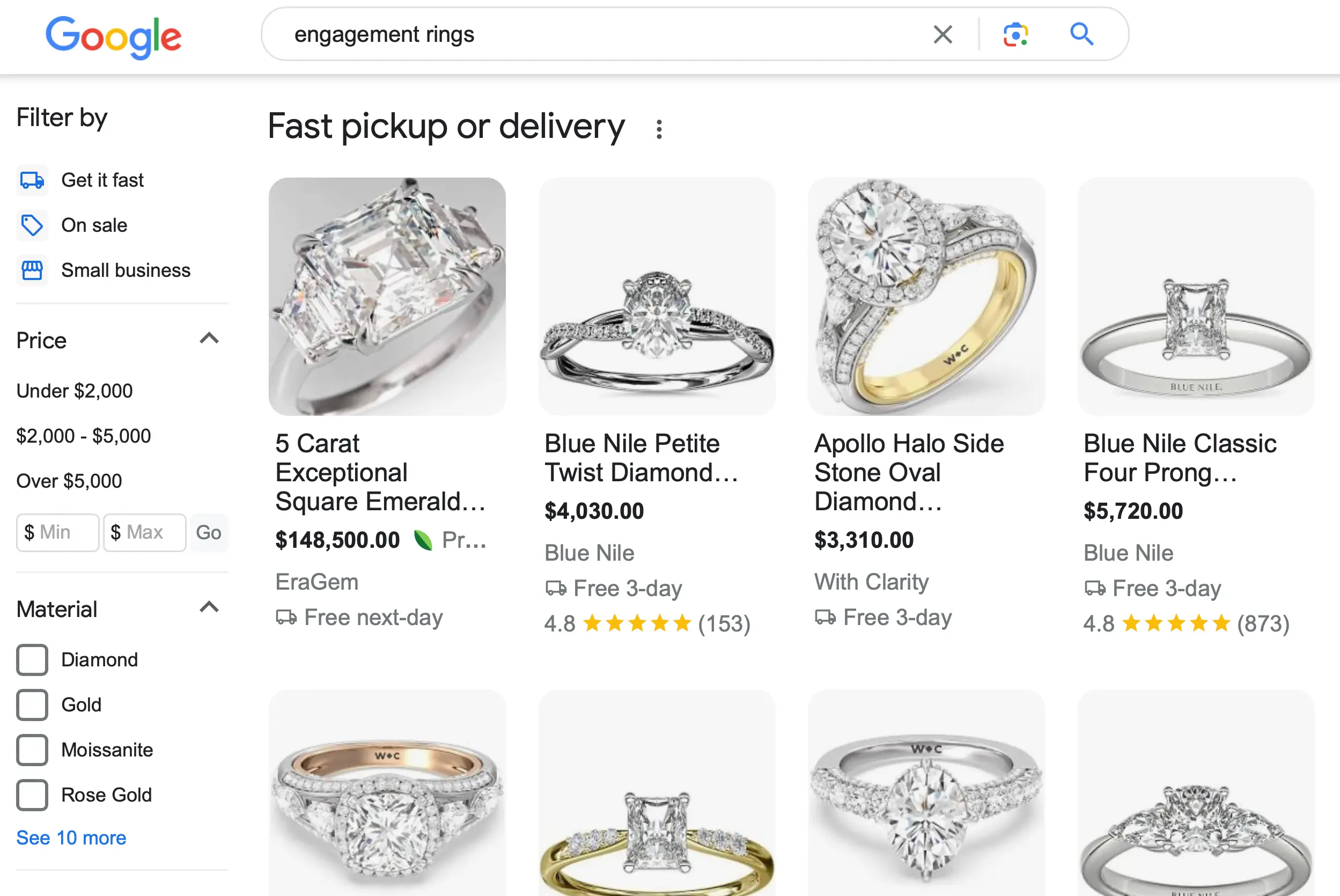The image size is (1340, 896).
Task: Open the three-dot menu beside Fast pickup or delivery
Action: tap(659, 129)
